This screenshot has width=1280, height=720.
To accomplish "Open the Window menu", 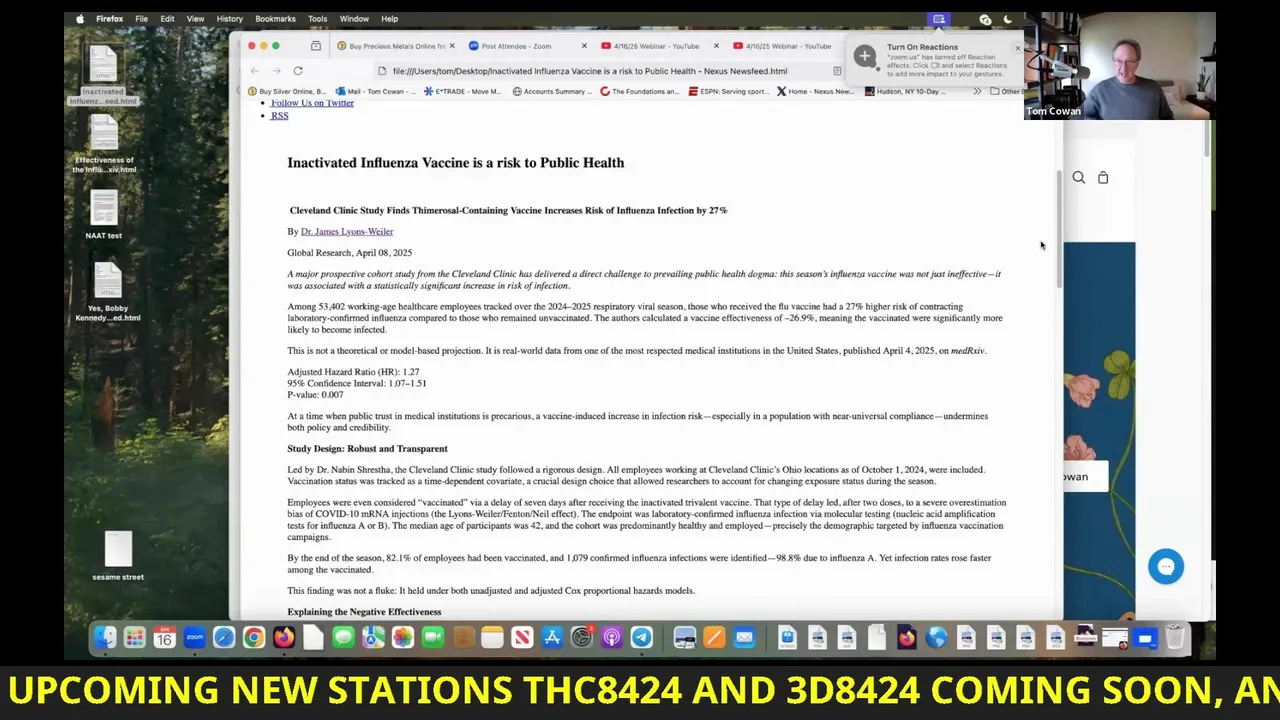I will pos(354,19).
